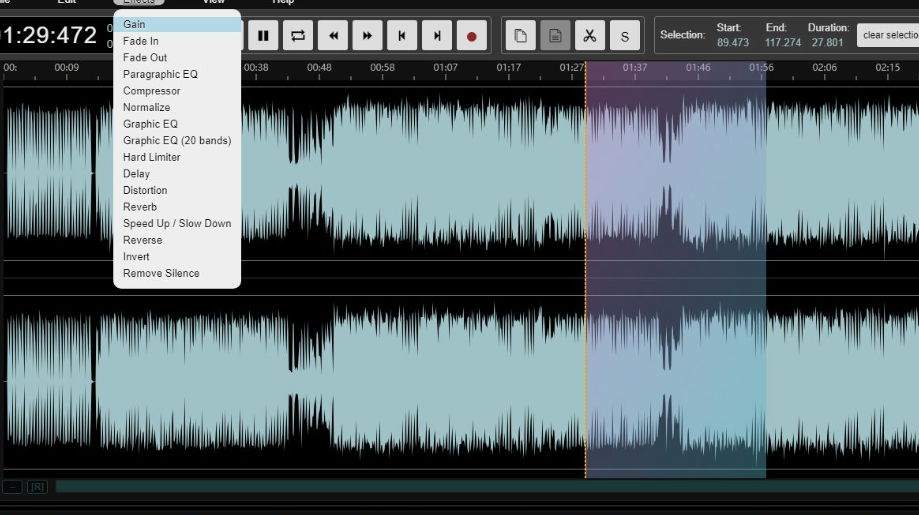The width and height of the screenshot is (919, 515).
Task: Click the 01:46 ruler mark
Action: tap(698, 67)
